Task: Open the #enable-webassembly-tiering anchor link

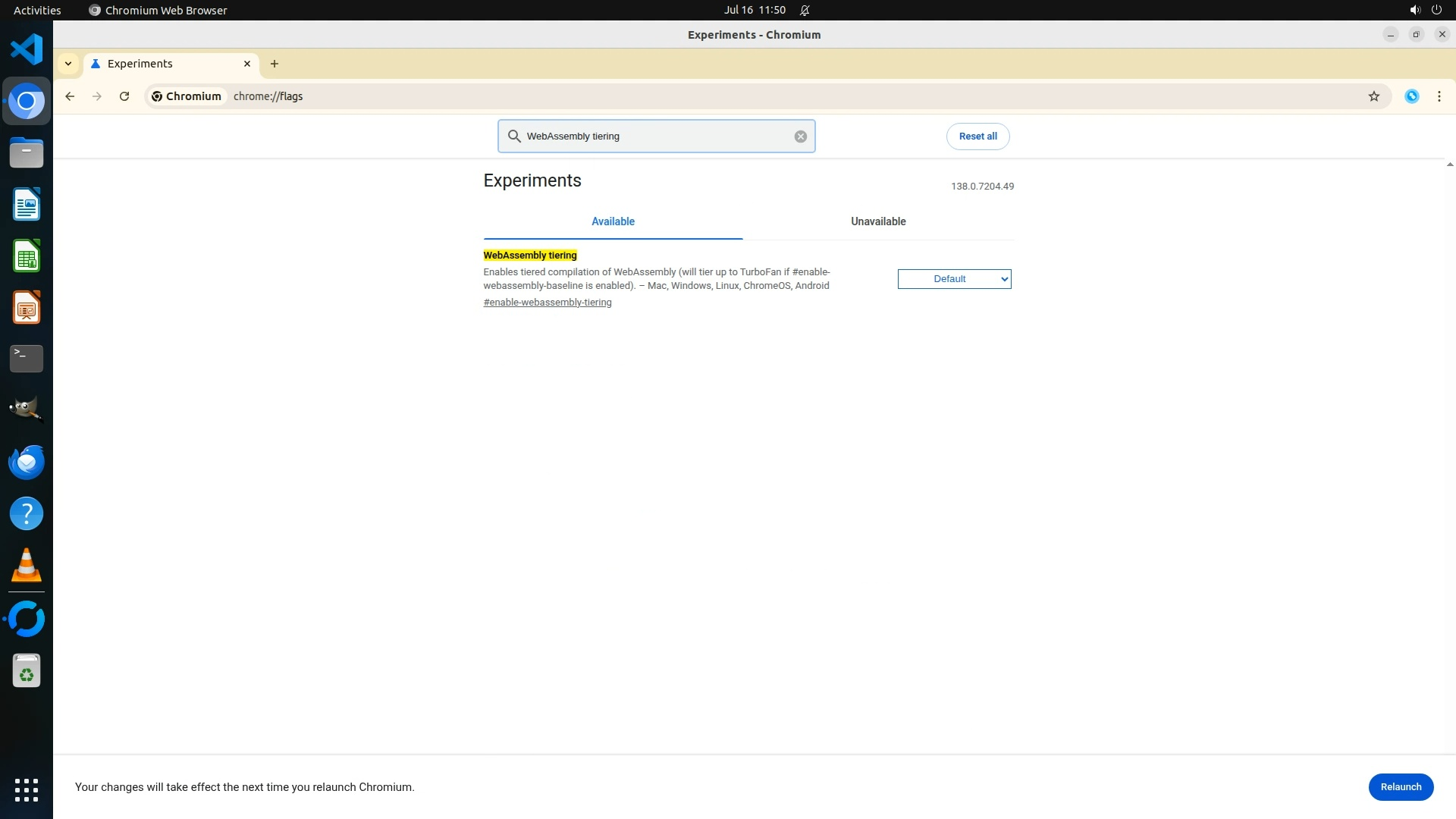Action: coord(547,303)
